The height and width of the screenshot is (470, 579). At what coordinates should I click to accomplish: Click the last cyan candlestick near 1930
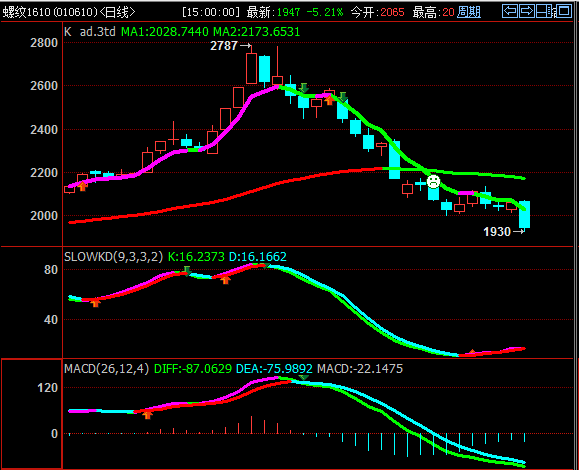click(x=524, y=215)
